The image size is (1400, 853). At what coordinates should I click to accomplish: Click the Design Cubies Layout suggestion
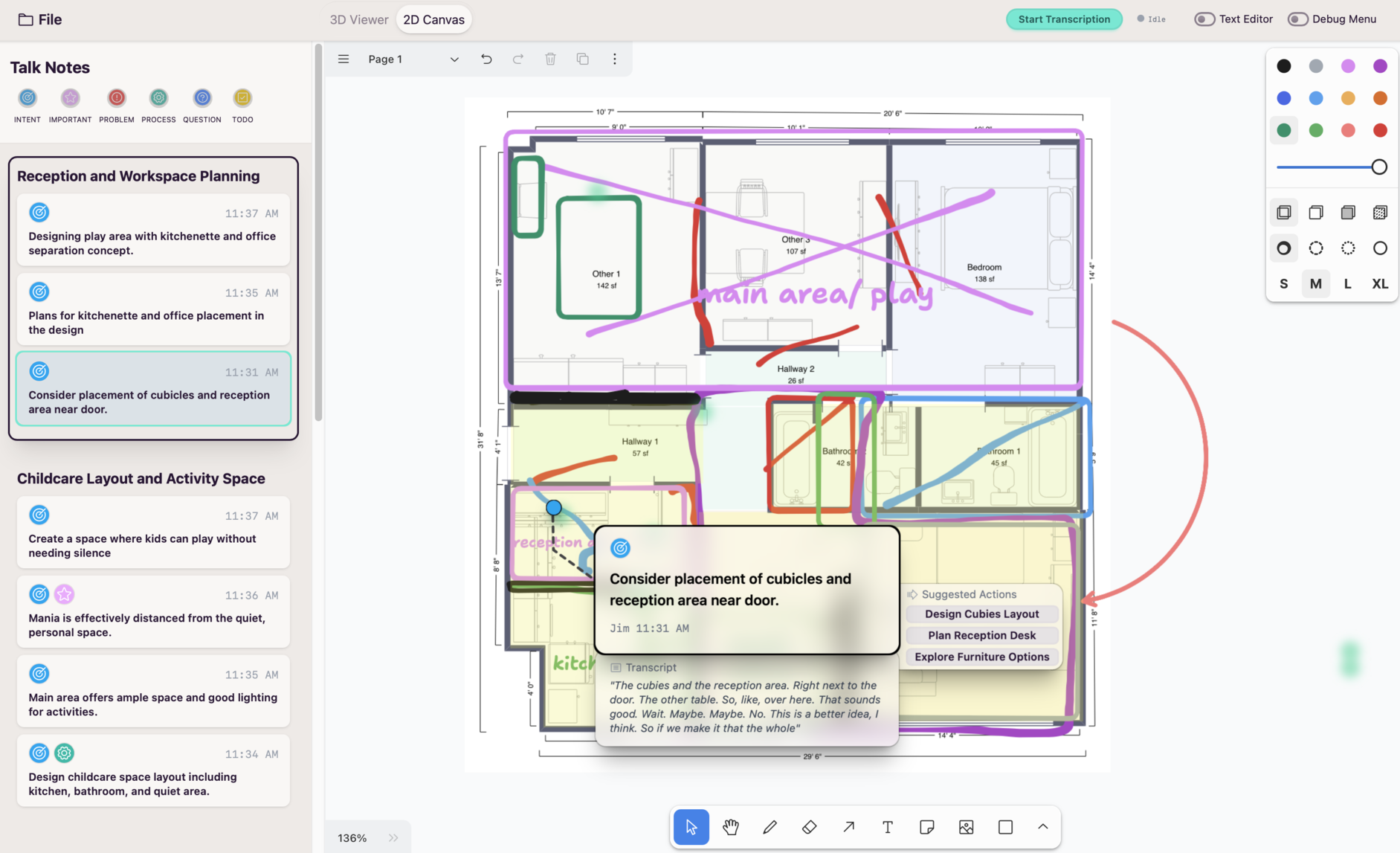(981, 614)
